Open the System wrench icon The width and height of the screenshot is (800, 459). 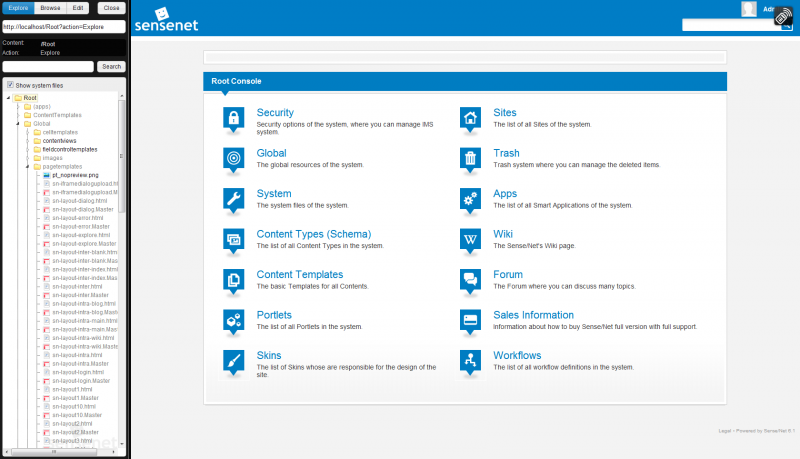(234, 200)
